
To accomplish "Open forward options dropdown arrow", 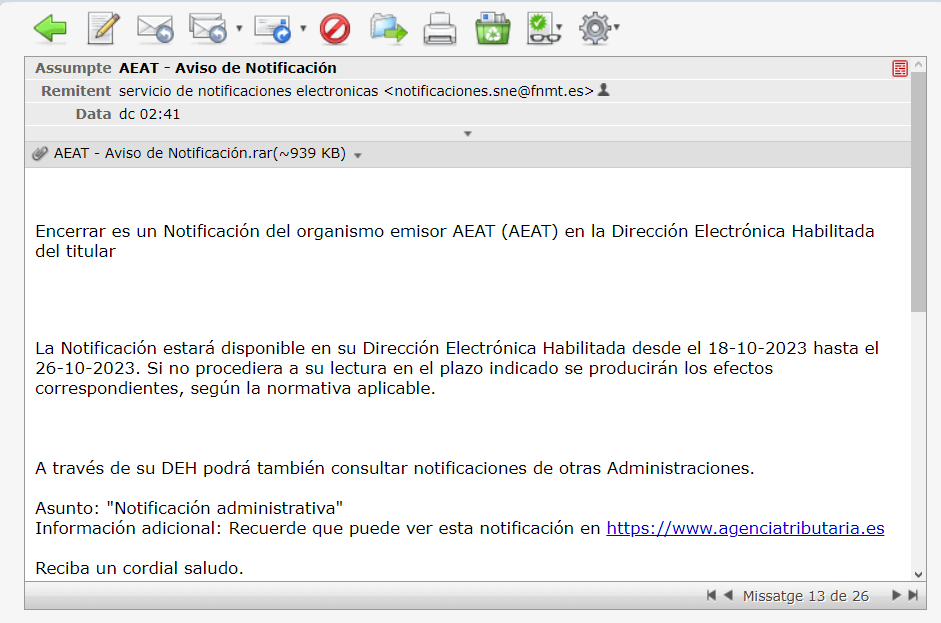I will pyautogui.click(x=303, y=28).
